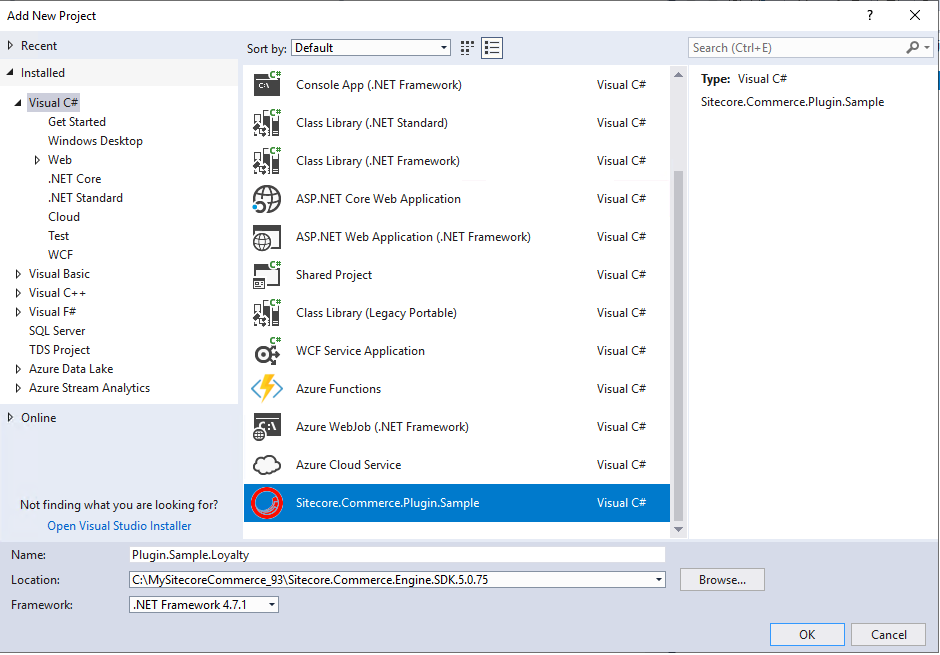Click the Azure Cloud Service cloud icon
940x655 pixels.
pos(267,464)
